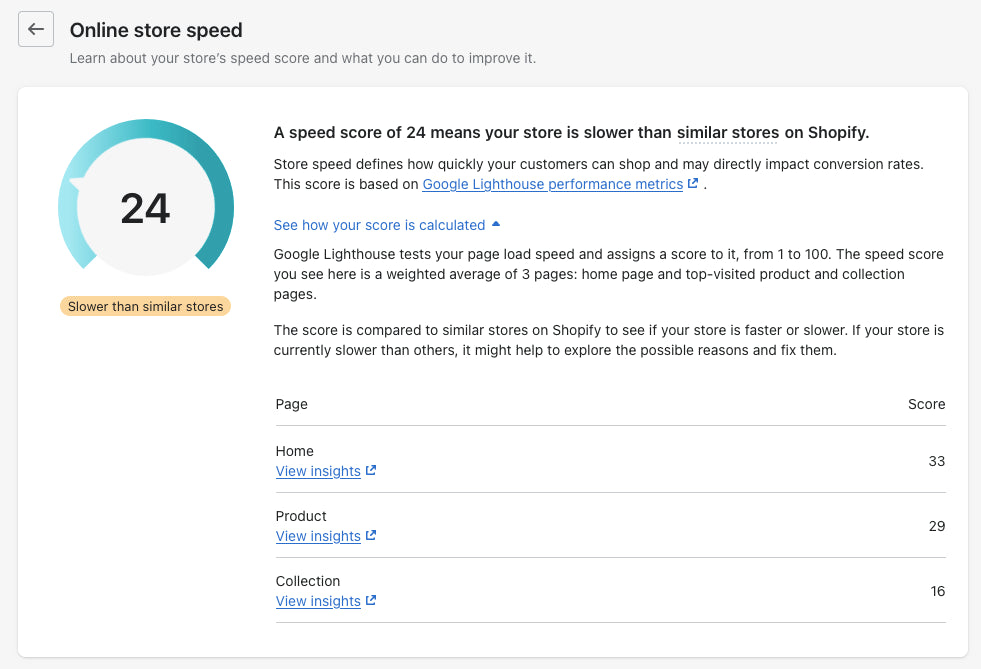Click external icon beside Product View insights
Image resolution: width=981 pixels, height=669 pixels.
click(x=371, y=536)
